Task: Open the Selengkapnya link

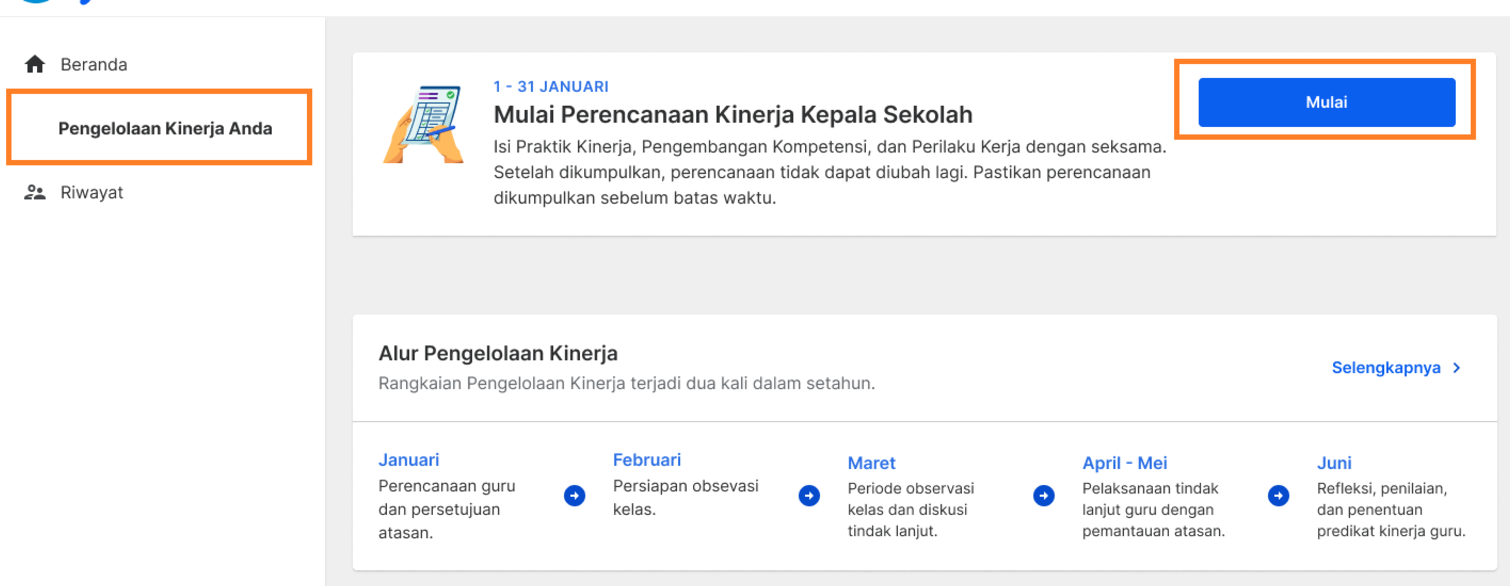Action: coord(1386,368)
